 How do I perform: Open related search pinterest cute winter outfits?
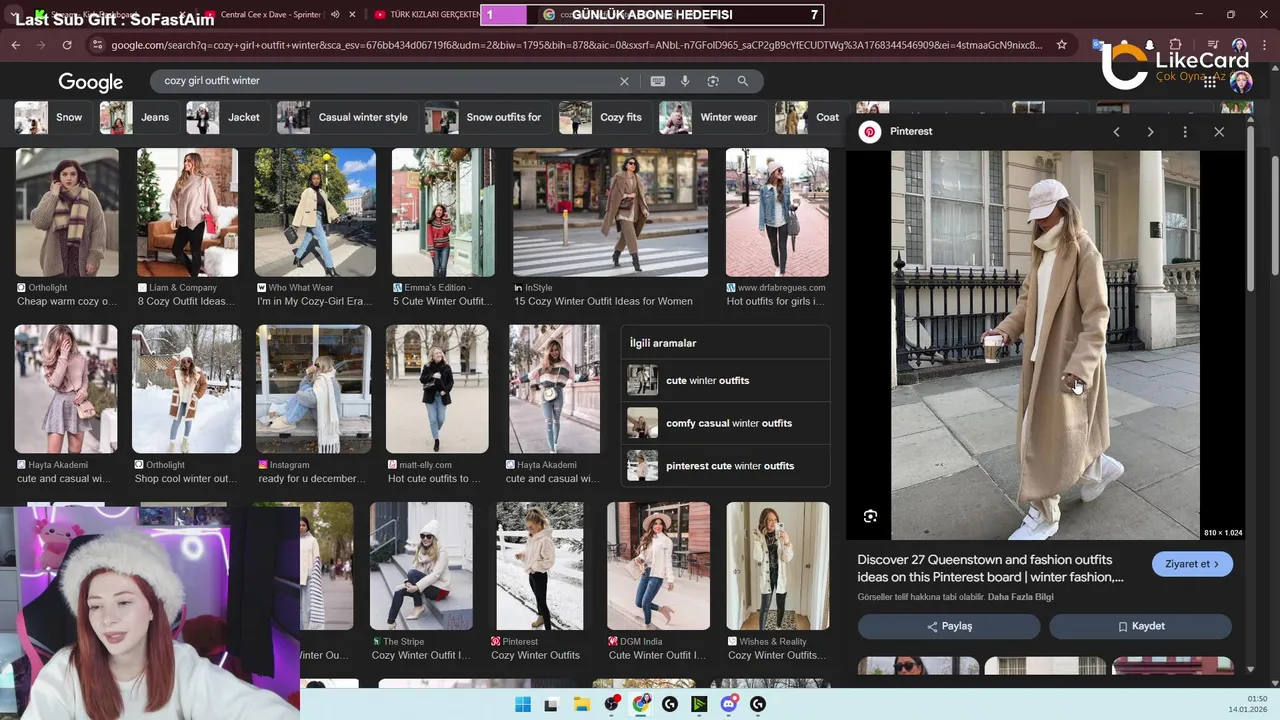[x=725, y=466]
